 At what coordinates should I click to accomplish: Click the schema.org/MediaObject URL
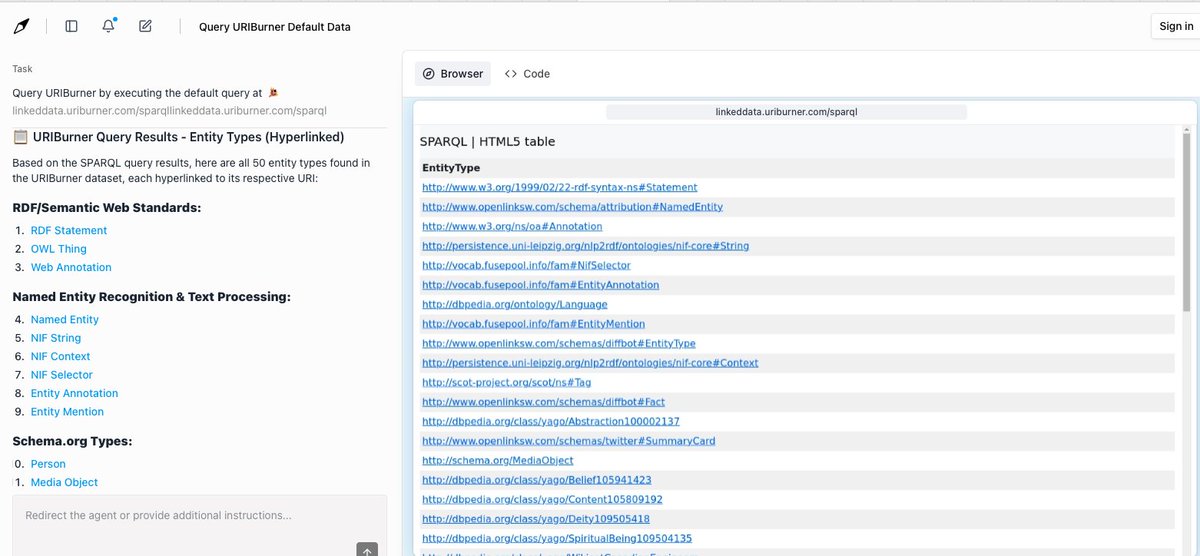(498, 460)
